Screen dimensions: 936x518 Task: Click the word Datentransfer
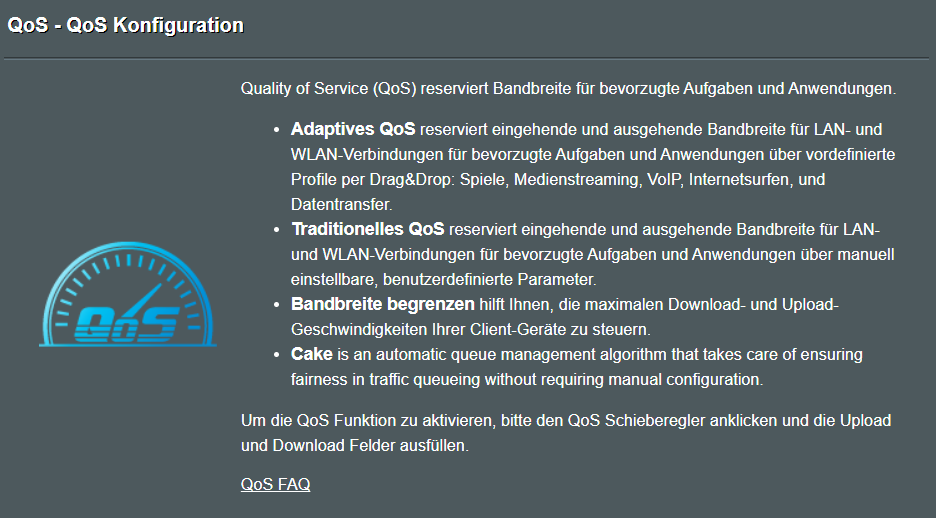[x=341, y=205]
